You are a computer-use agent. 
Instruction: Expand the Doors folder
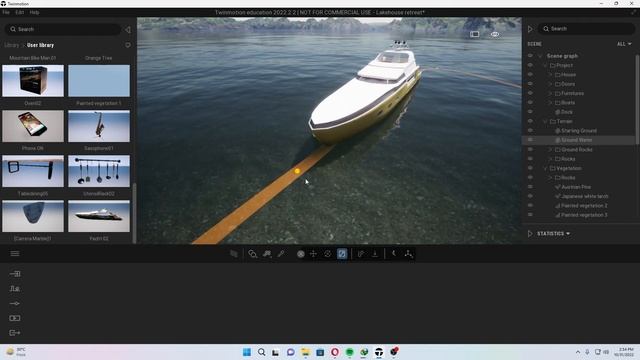click(x=550, y=84)
